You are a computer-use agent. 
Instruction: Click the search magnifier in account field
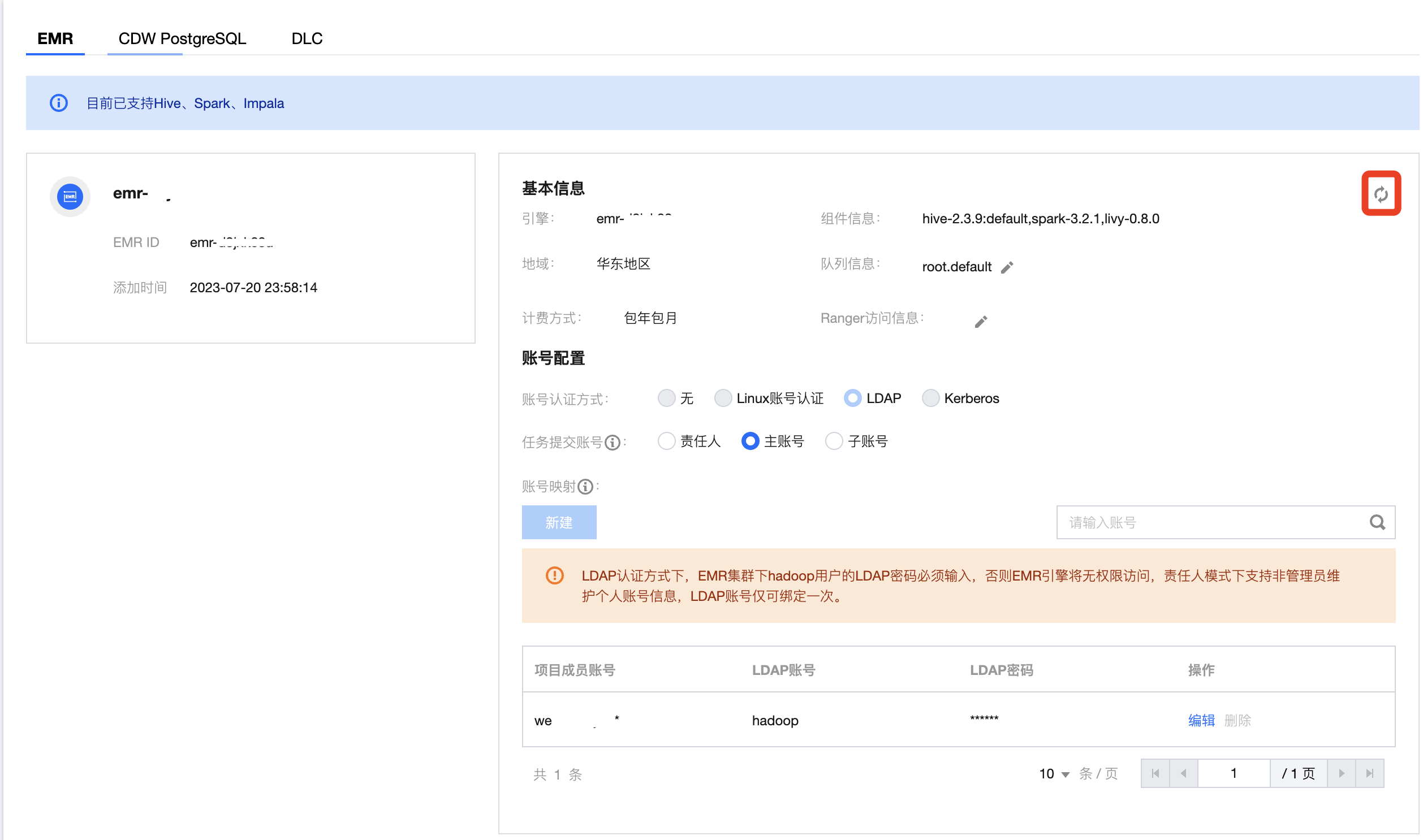(x=1377, y=522)
